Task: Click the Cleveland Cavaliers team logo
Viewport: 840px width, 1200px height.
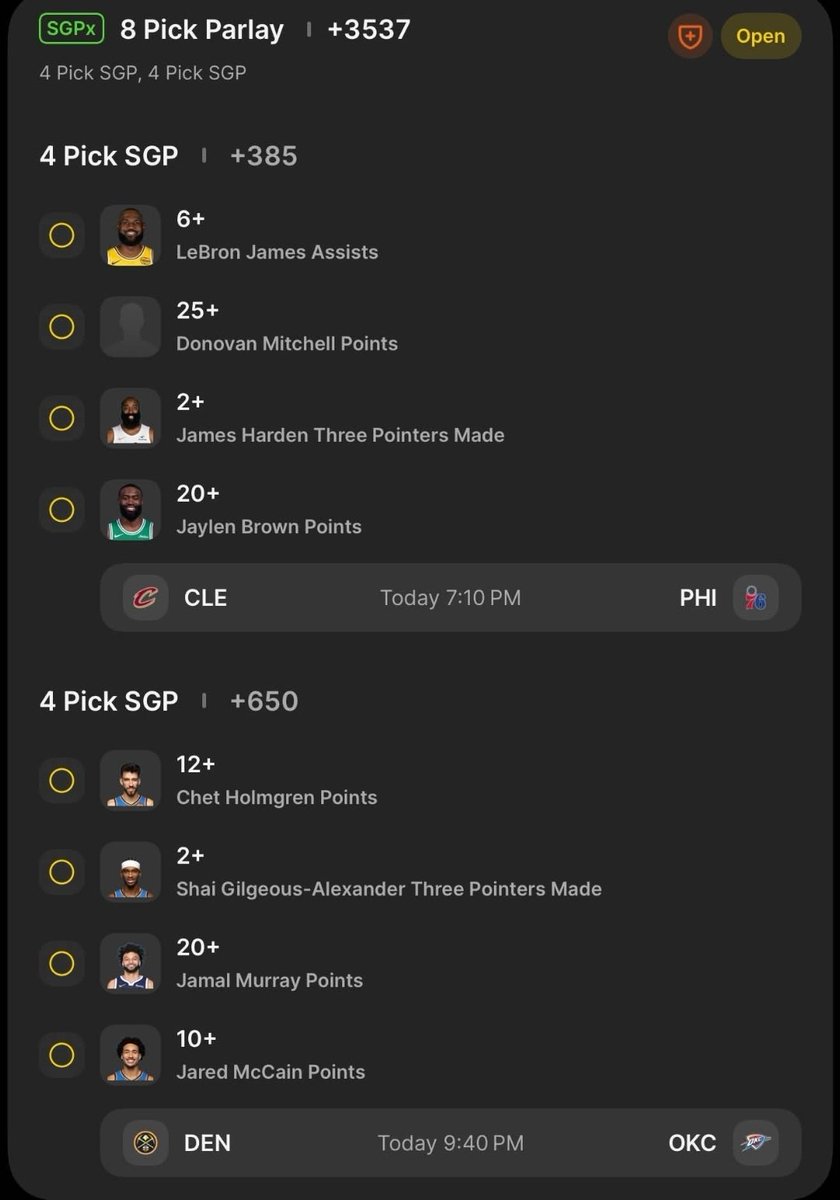Action: (x=146, y=598)
